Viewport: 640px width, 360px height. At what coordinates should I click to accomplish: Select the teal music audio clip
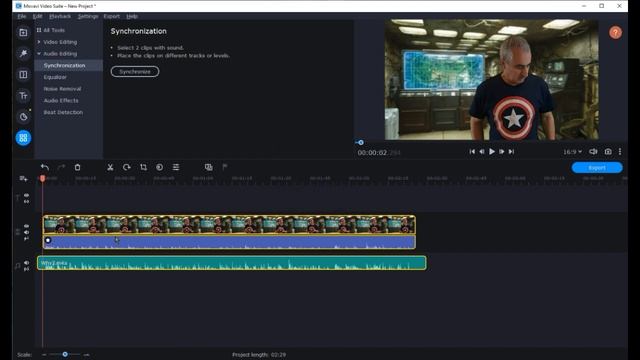(232, 263)
